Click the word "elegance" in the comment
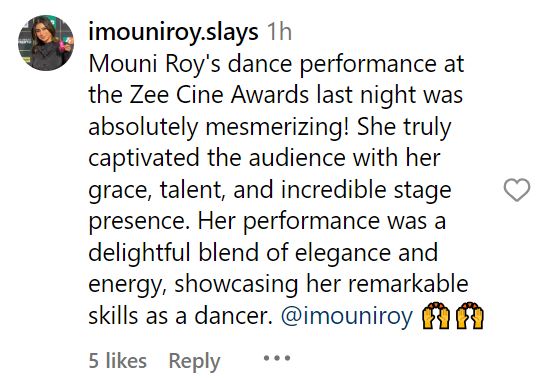Screen dimensions: 553x378 (343, 253)
